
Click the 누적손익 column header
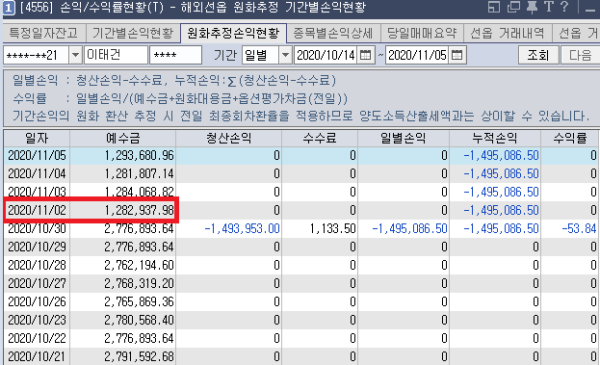pyautogui.click(x=495, y=138)
